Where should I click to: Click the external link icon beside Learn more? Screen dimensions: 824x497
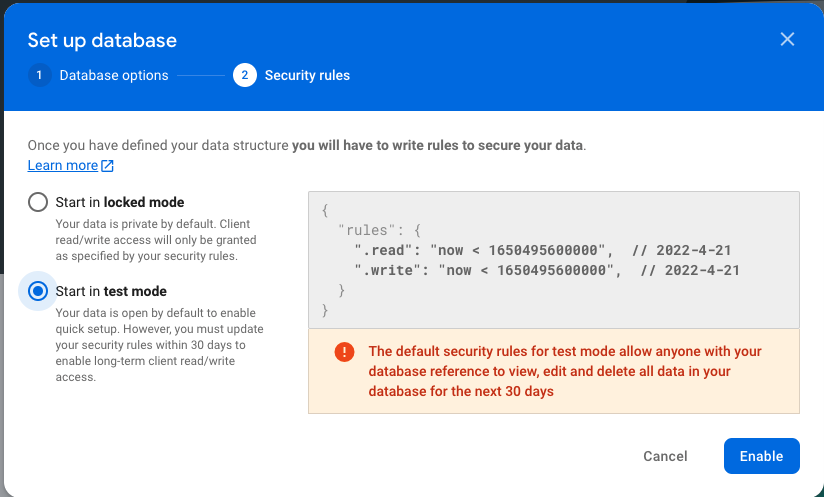pos(107,166)
